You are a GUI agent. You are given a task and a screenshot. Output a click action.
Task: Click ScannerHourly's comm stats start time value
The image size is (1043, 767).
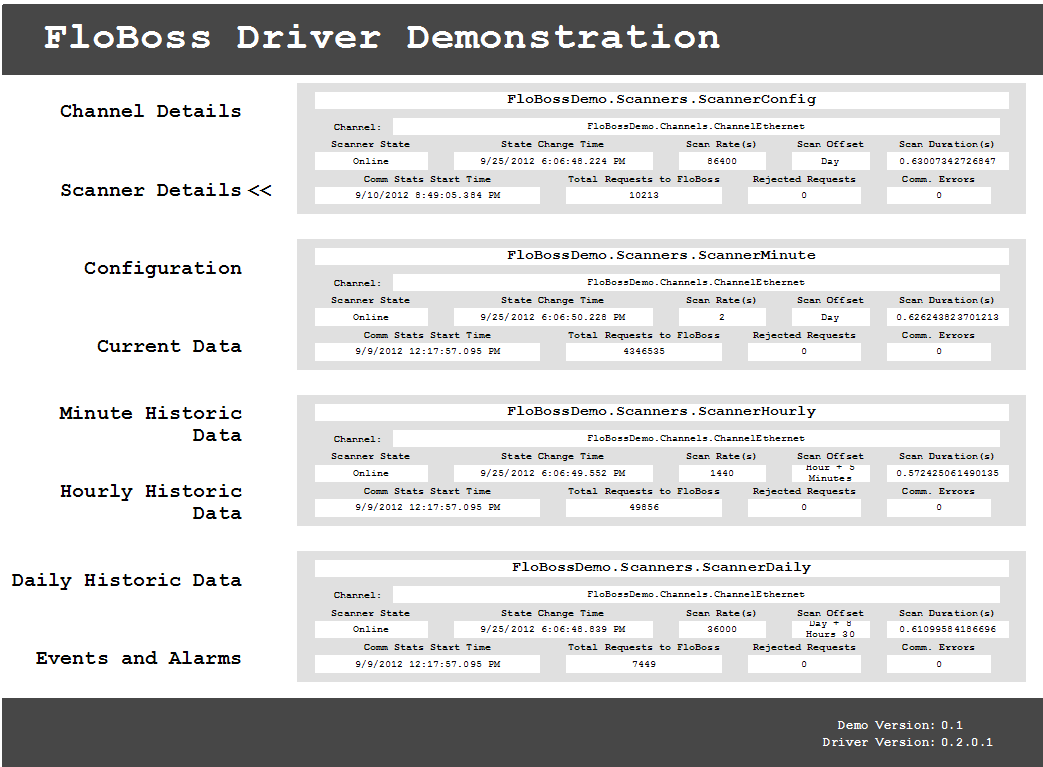[x=427, y=508]
